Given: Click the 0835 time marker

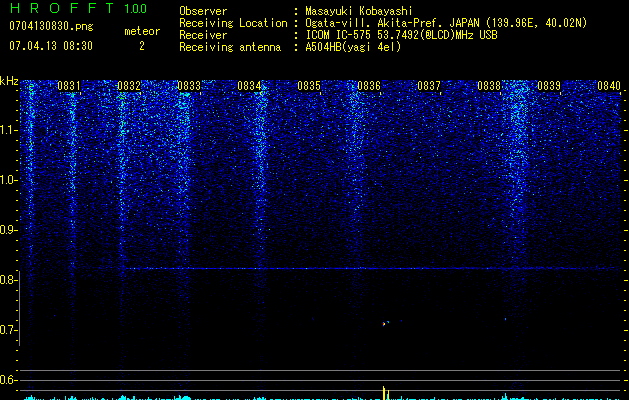Looking at the screenshot, I should click(x=309, y=86).
